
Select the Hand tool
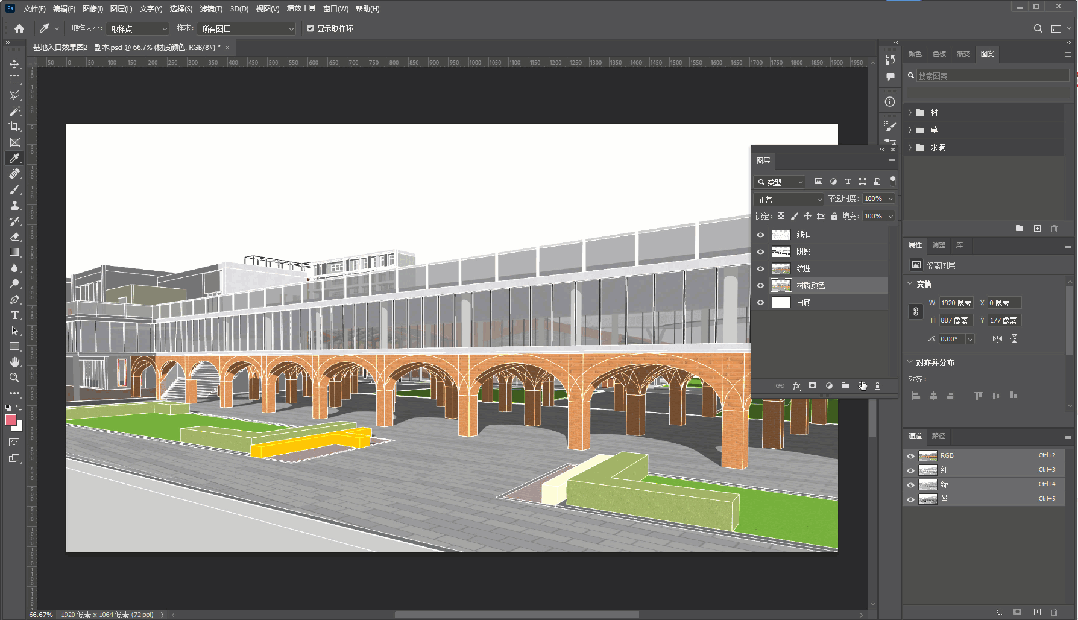click(x=15, y=361)
